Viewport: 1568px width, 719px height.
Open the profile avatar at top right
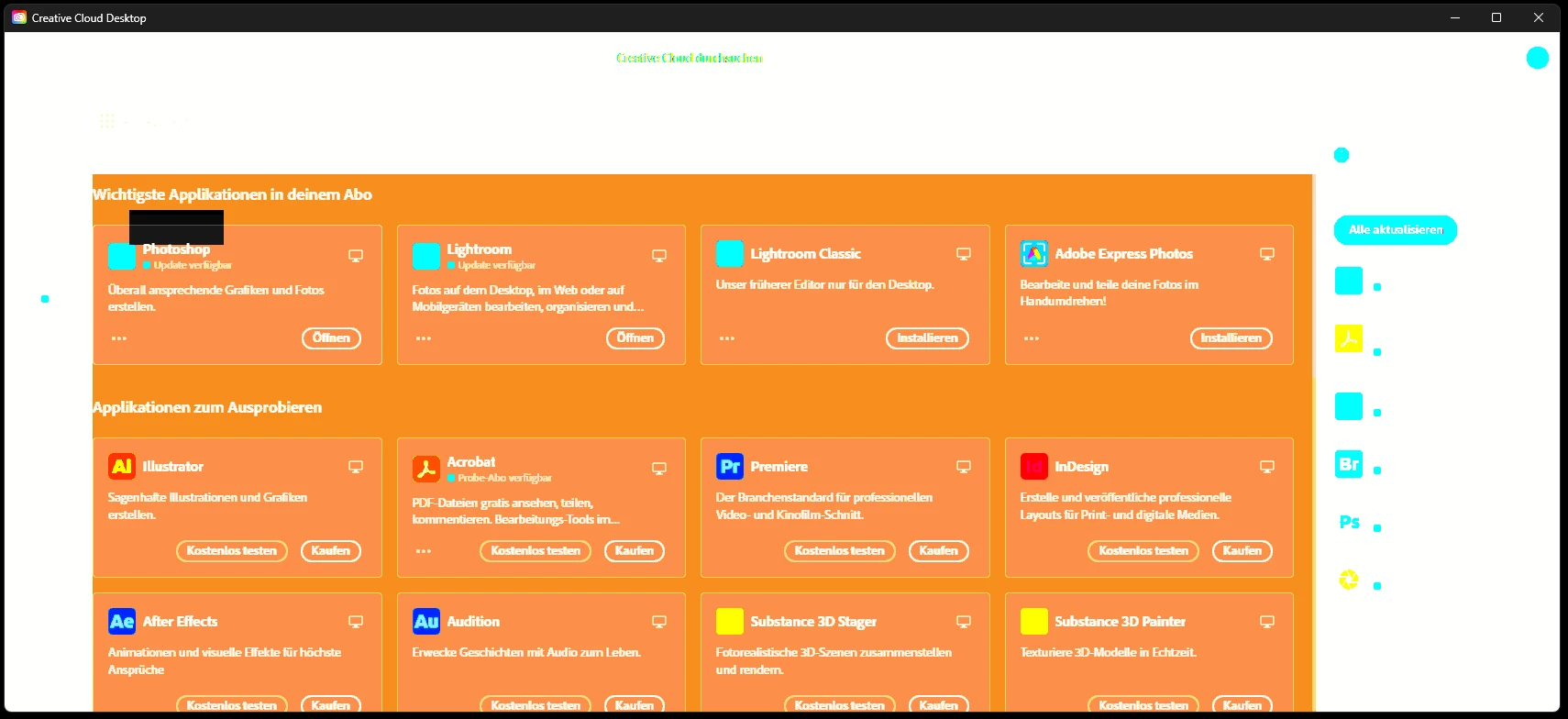point(1538,58)
